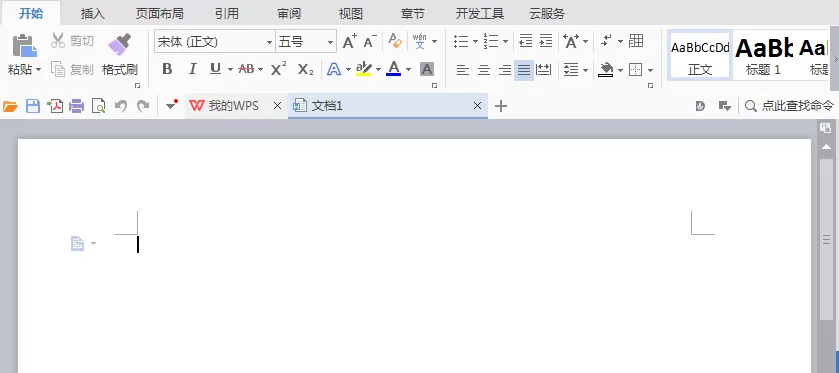This screenshot has height=373, width=839.
Task: Increase paragraph indent
Action: 545,41
